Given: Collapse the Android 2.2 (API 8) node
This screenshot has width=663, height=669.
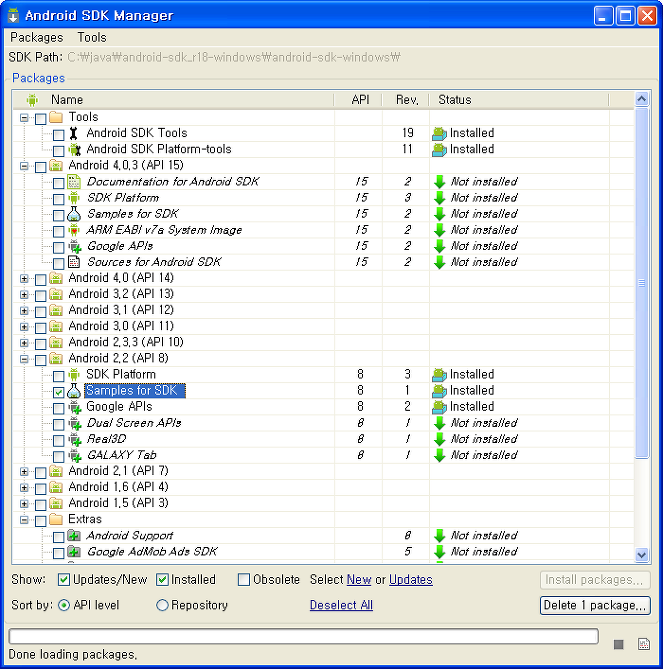Looking at the screenshot, I should pos(24,359).
